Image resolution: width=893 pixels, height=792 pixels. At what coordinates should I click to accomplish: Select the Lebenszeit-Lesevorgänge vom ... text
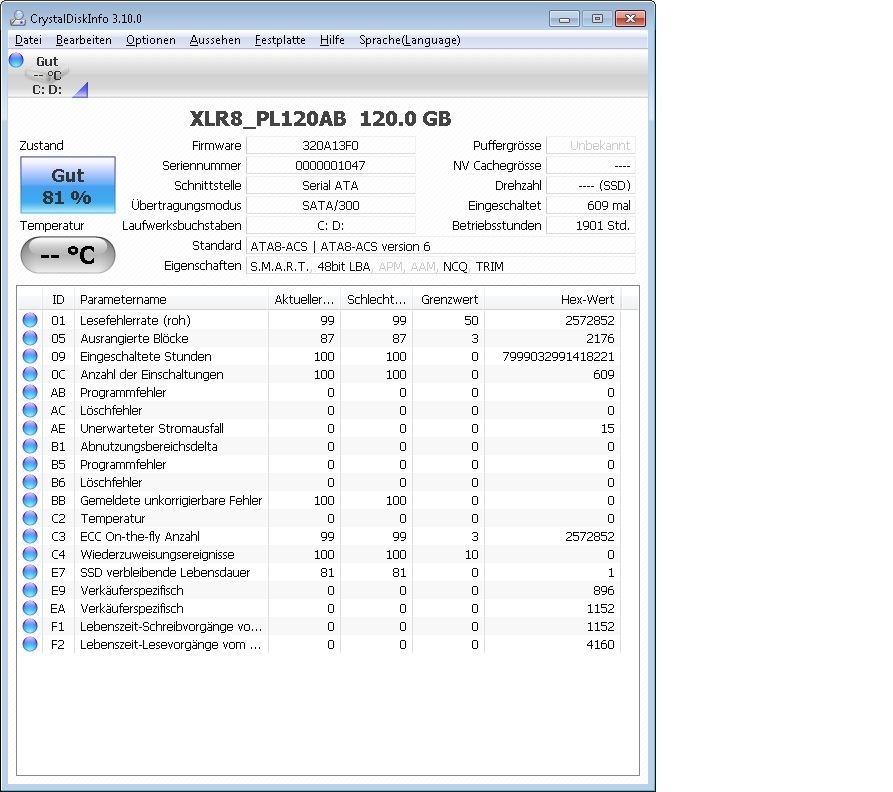point(171,645)
